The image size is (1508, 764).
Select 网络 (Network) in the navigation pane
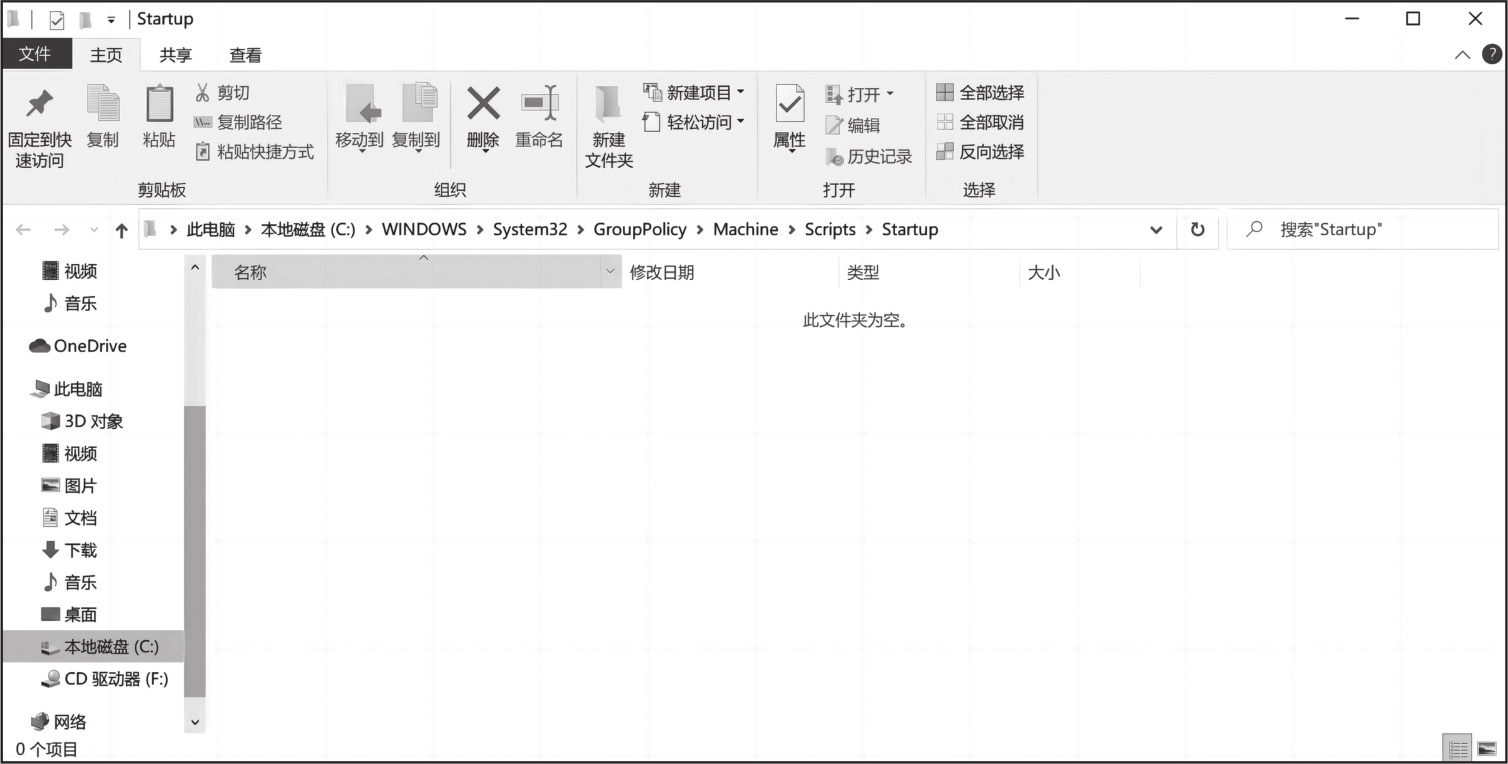click(x=59, y=721)
